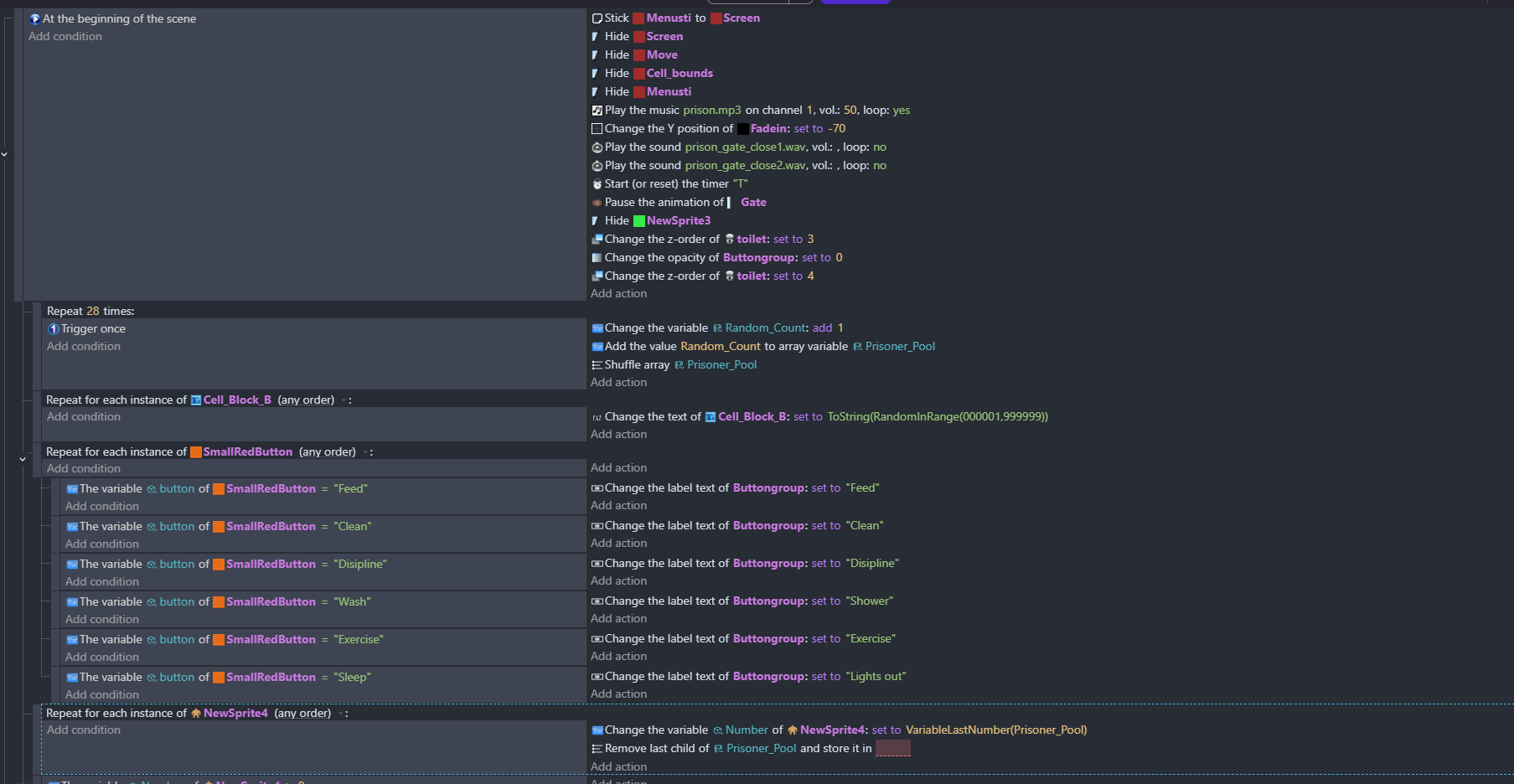Click the sound icon beside prison_gate_close1.wav

597,147
